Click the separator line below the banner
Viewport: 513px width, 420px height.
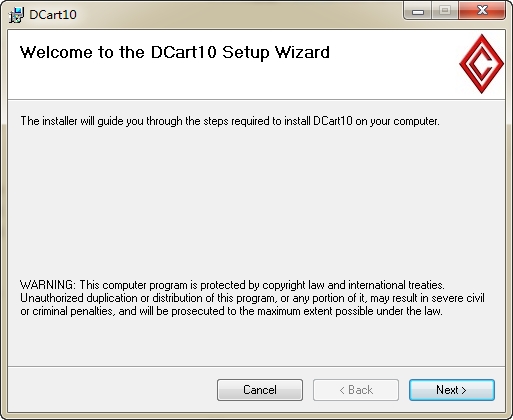256,99
